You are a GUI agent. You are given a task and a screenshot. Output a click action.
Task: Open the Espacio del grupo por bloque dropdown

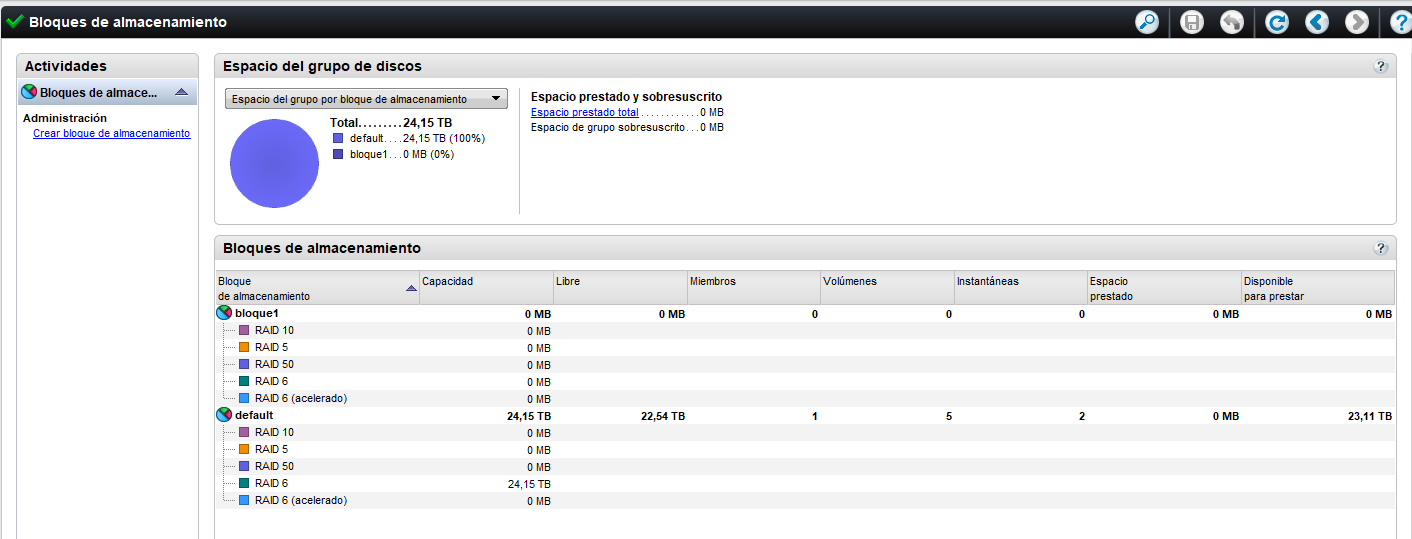(x=366, y=99)
